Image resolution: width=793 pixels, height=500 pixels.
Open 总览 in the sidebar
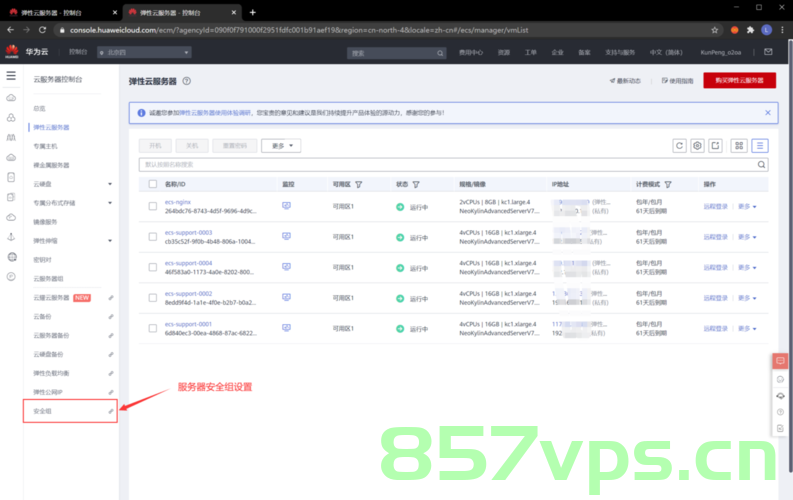click(x=39, y=109)
